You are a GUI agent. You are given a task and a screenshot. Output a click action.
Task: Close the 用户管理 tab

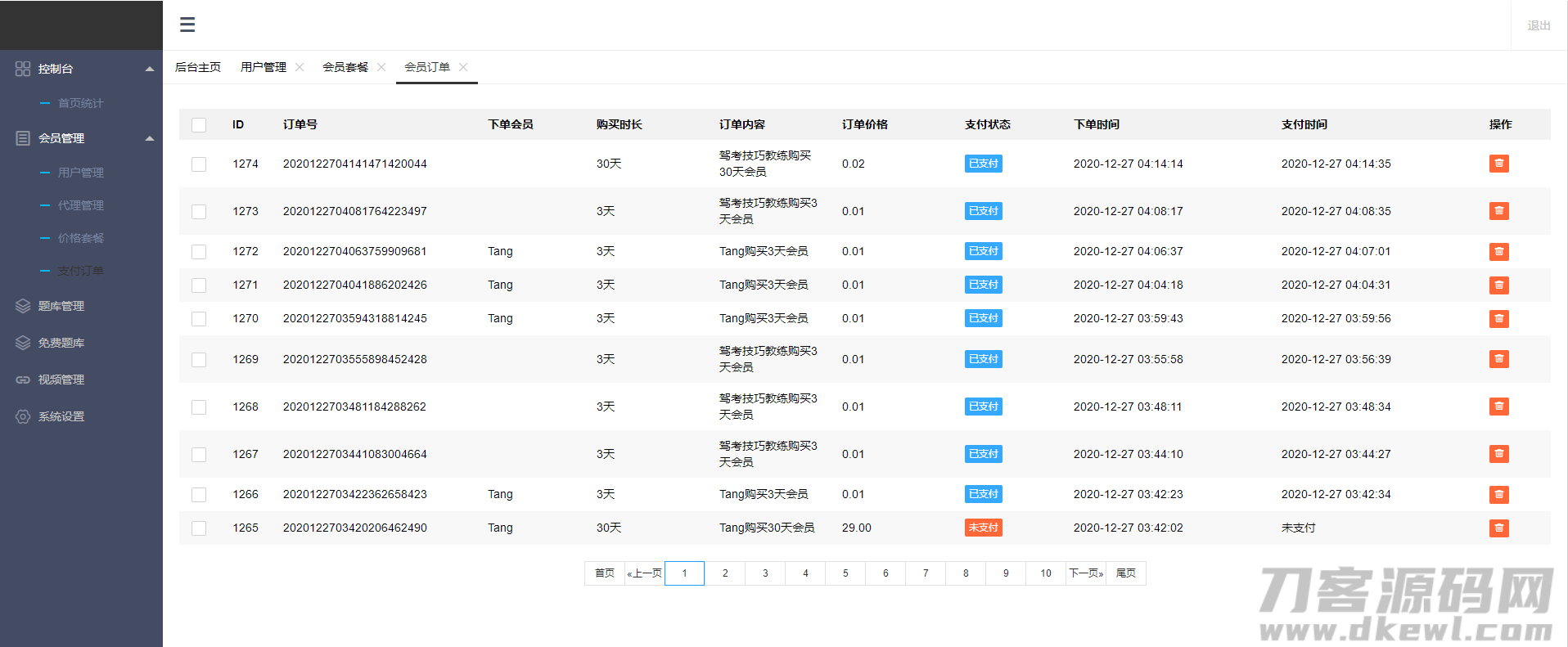click(300, 67)
